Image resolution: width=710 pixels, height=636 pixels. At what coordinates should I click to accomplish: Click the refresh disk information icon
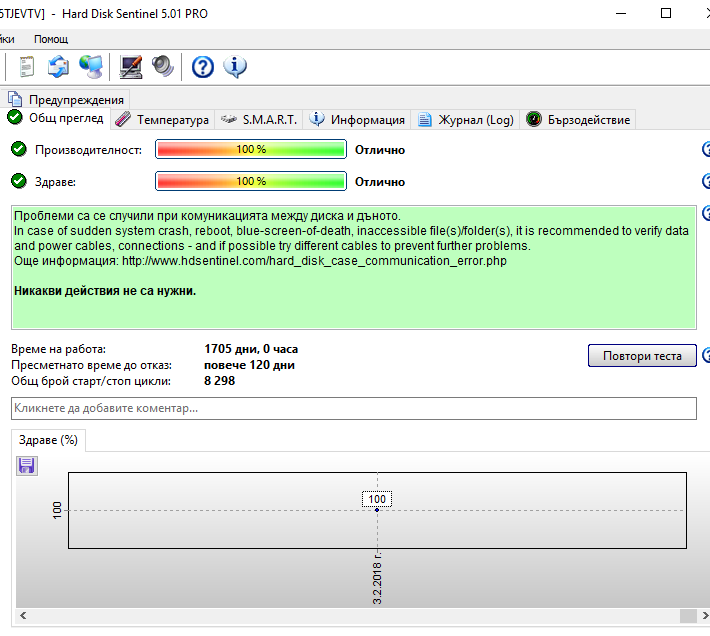58,67
